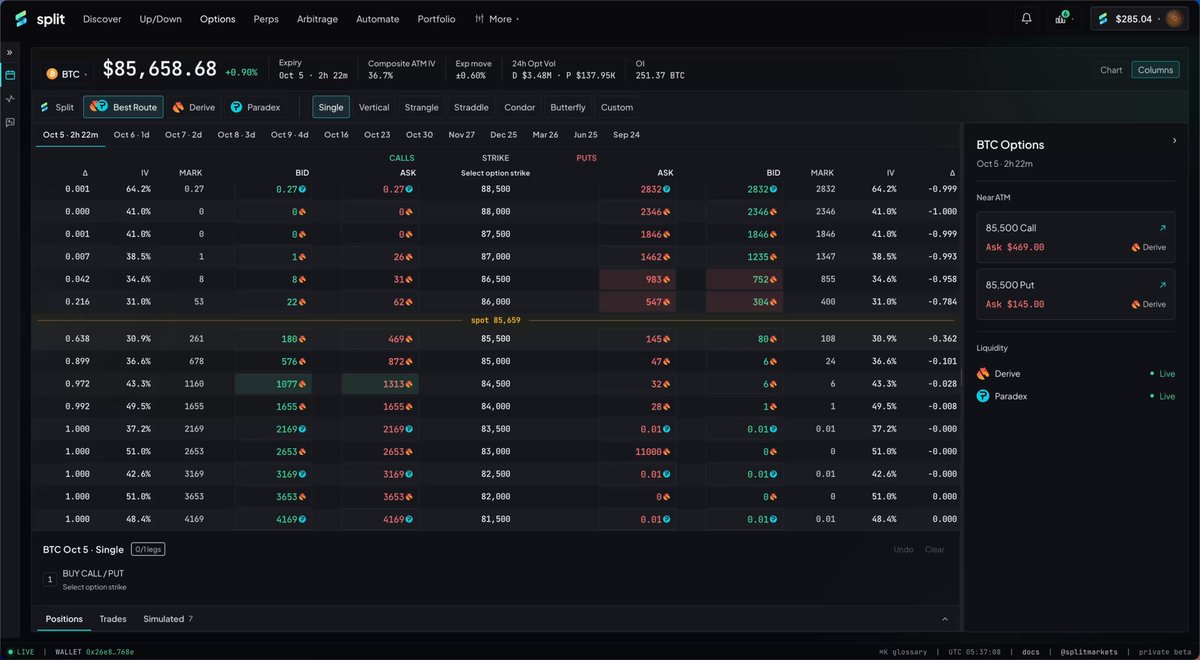This screenshot has height=660, width=1200.
Task: Open the More menu dropdown
Action: tap(496, 19)
